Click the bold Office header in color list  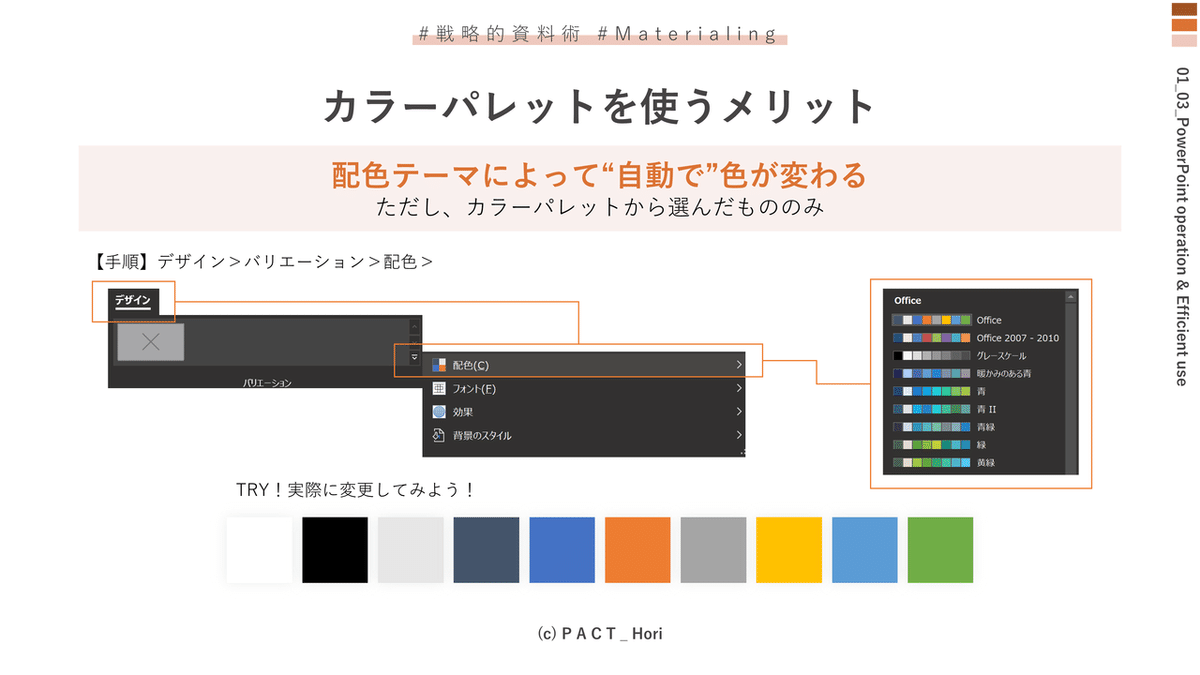[x=908, y=300]
